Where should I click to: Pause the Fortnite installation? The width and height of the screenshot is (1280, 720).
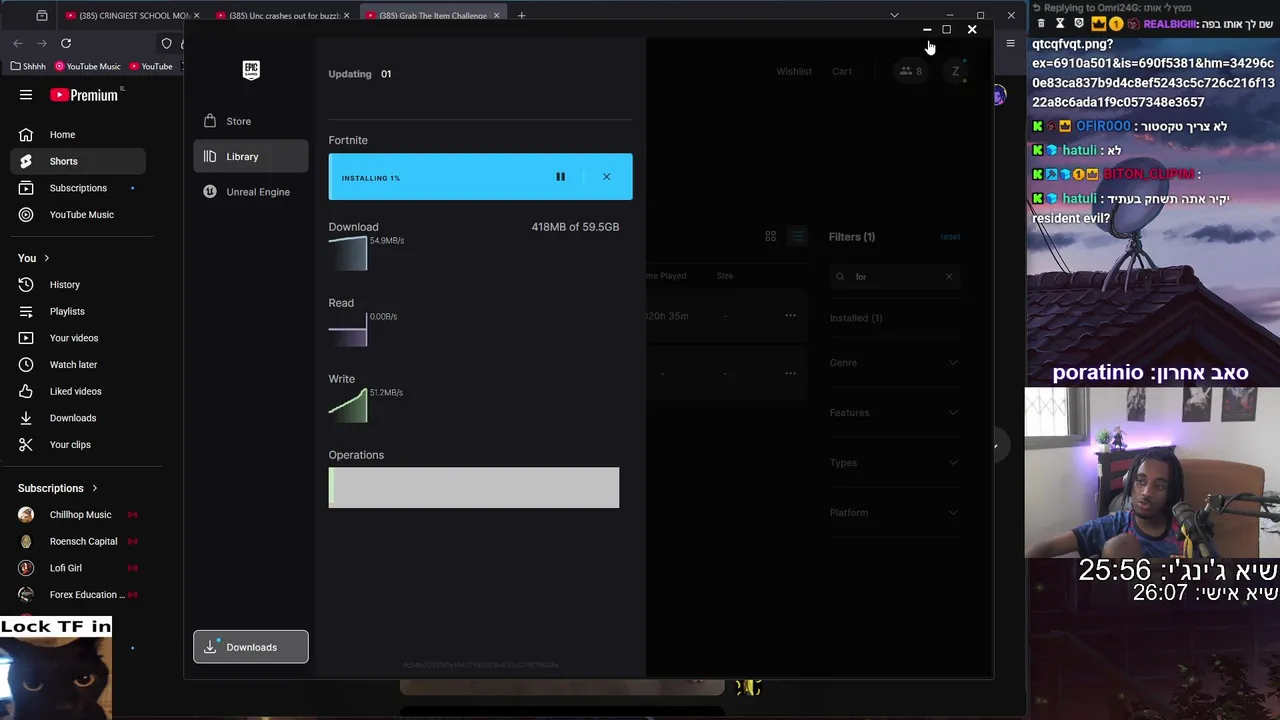click(560, 177)
